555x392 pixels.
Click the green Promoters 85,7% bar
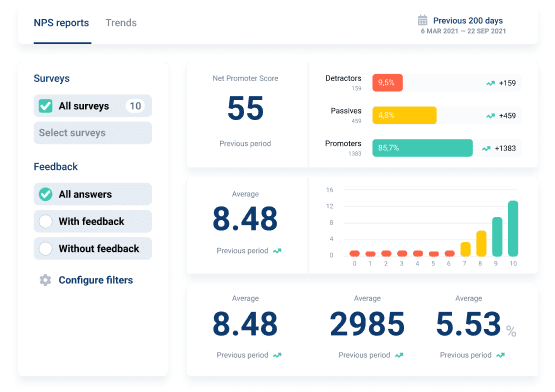click(422, 148)
